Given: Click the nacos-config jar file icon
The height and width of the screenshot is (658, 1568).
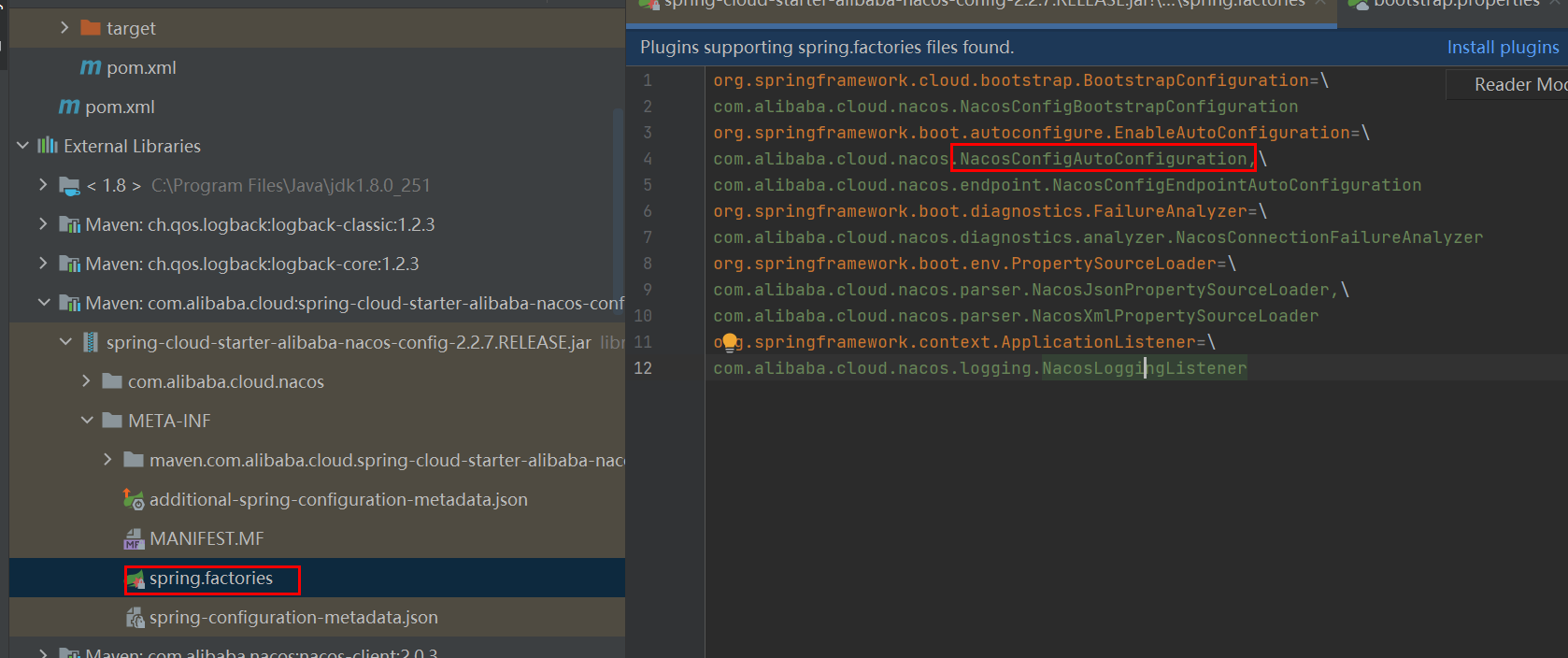Looking at the screenshot, I should click(x=91, y=342).
